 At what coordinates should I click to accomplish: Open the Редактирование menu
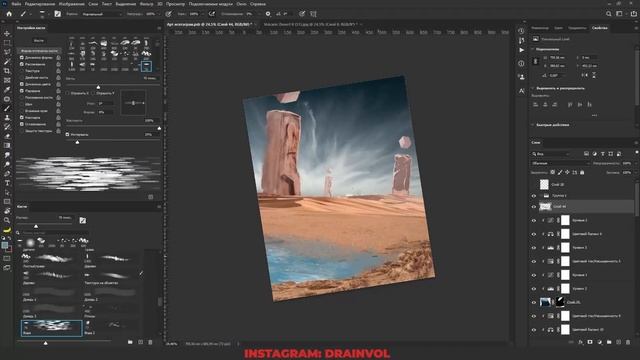click(x=40, y=4)
